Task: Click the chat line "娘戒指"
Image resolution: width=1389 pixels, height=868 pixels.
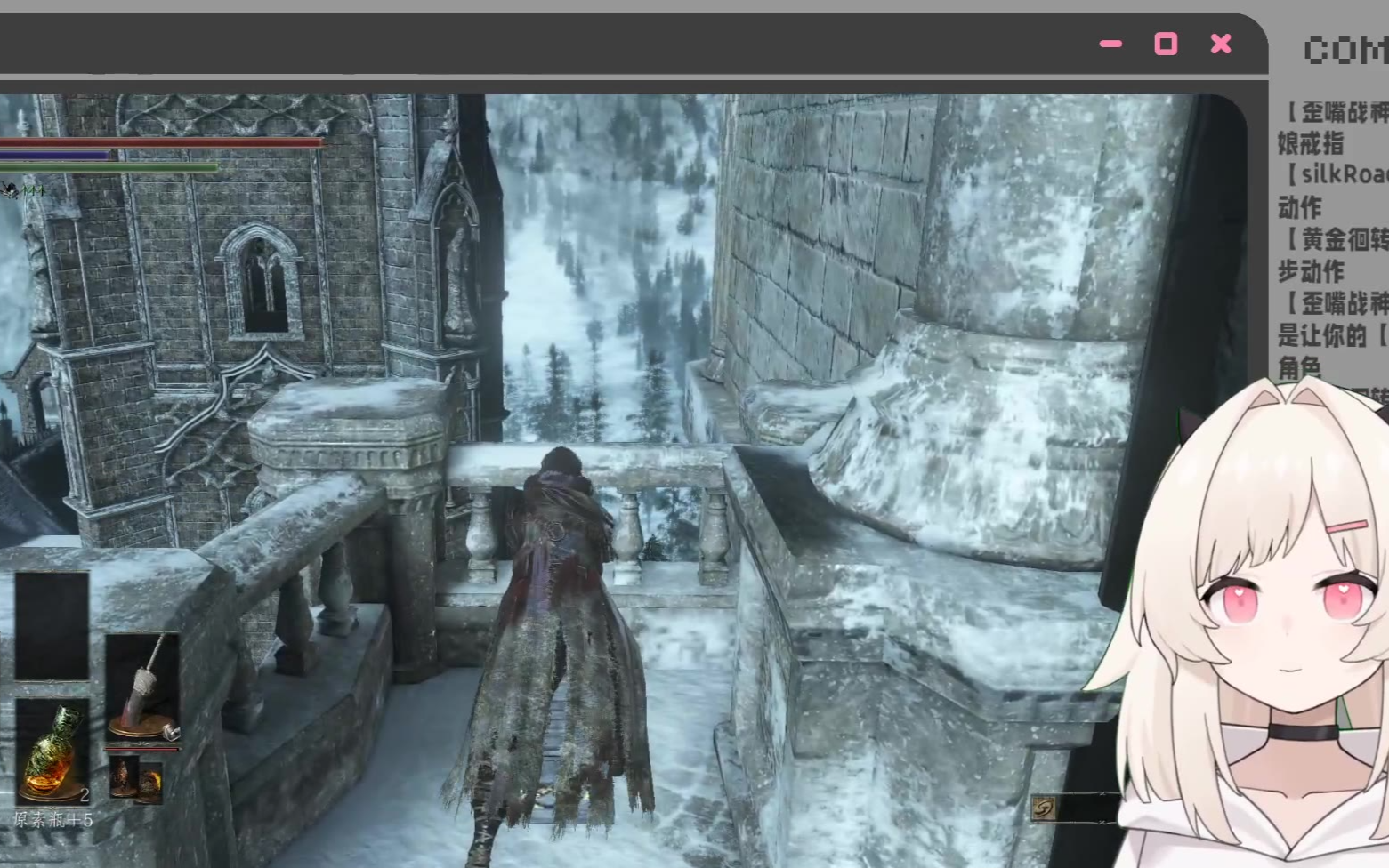Action: pos(1311,143)
